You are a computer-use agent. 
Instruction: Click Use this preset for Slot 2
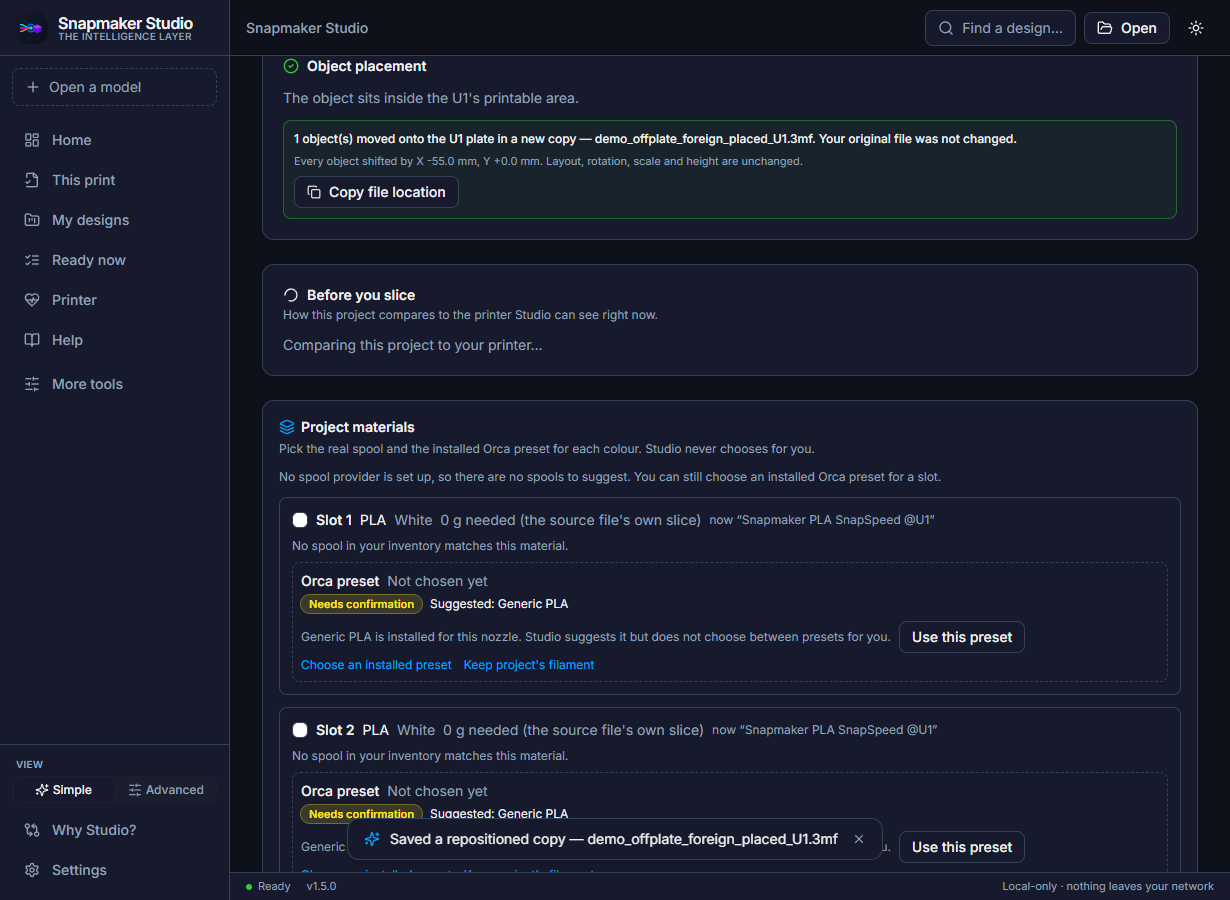point(962,847)
